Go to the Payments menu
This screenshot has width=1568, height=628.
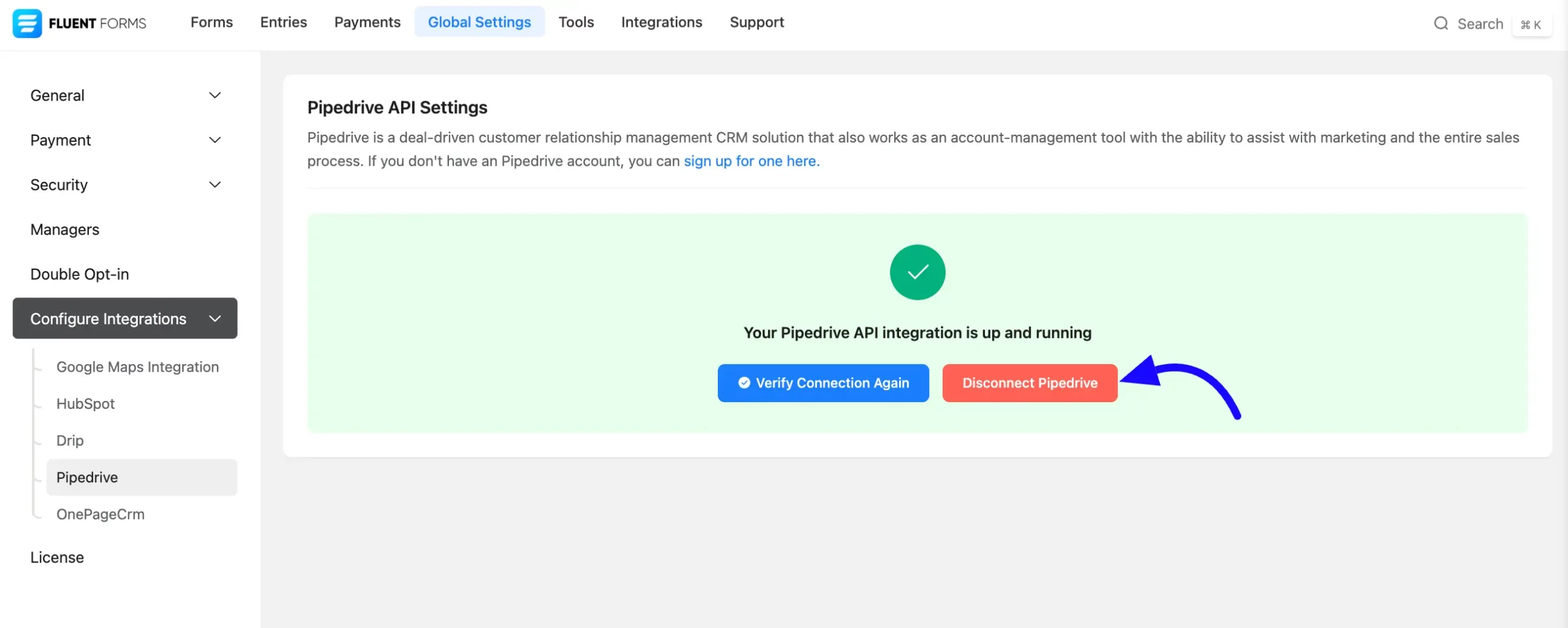click(x=367, y=22)
